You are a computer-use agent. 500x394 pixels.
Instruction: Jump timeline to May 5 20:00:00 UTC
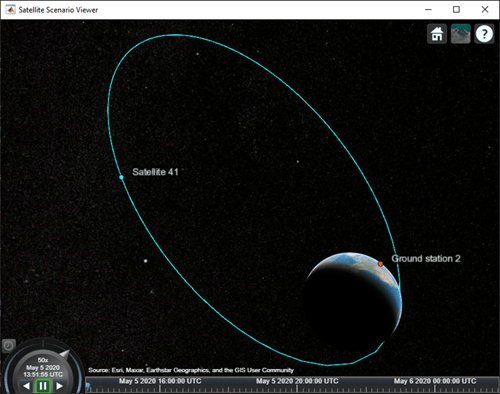pyautogui.click(x=297, y=381)
